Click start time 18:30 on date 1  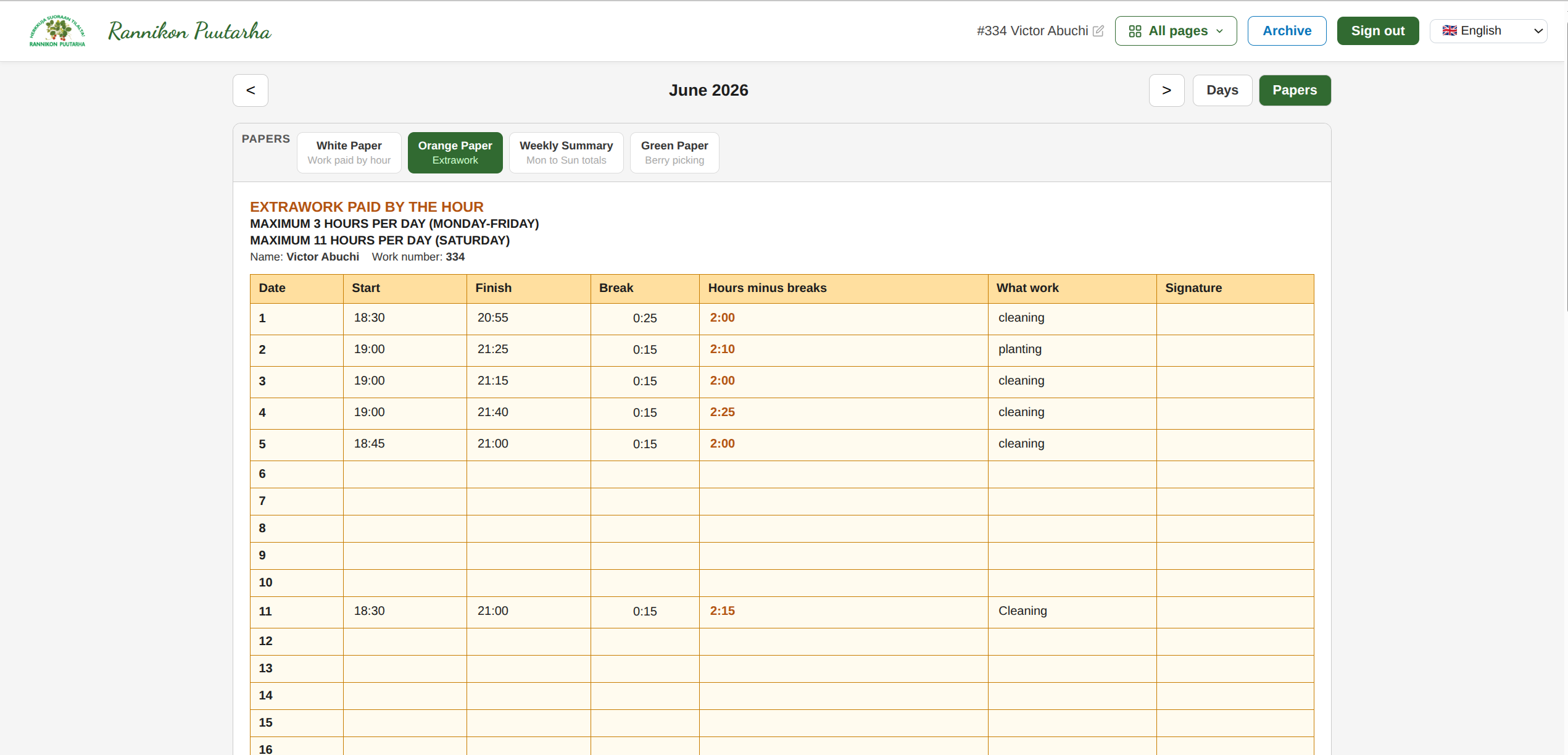pos(369,318)
